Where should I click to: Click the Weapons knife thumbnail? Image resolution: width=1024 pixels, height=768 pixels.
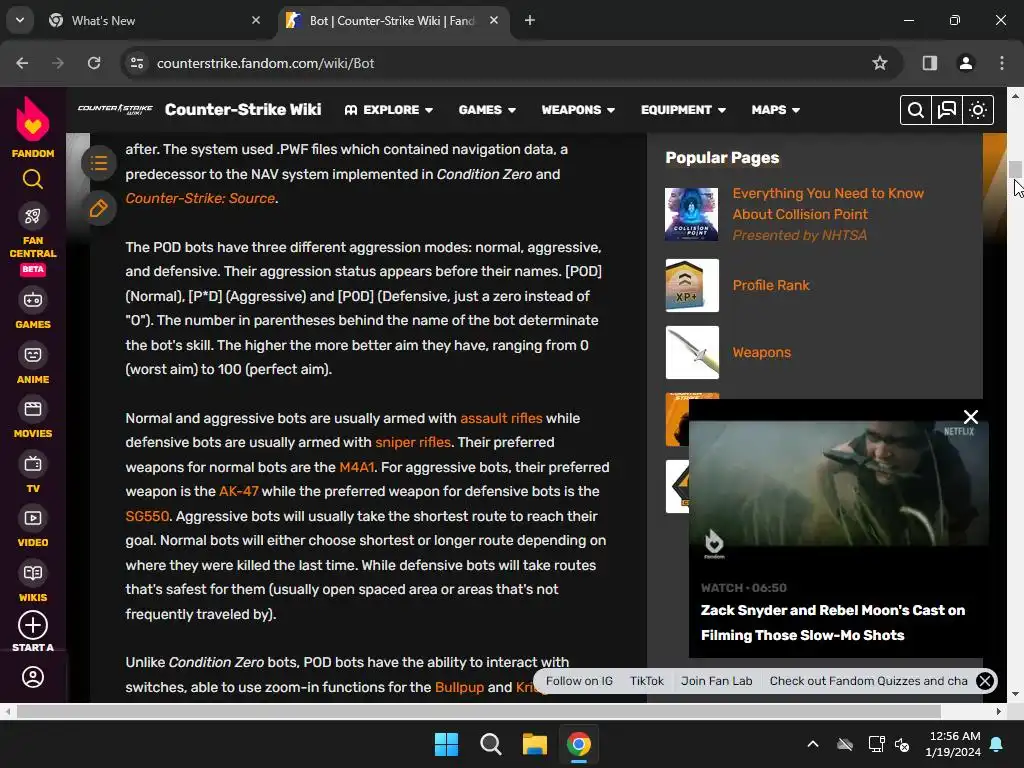click(692, 353)
